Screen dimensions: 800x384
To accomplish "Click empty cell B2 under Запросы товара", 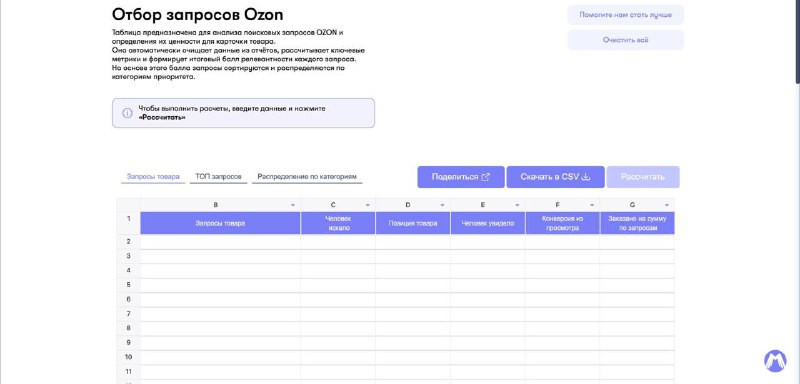I will pos(220,242).
